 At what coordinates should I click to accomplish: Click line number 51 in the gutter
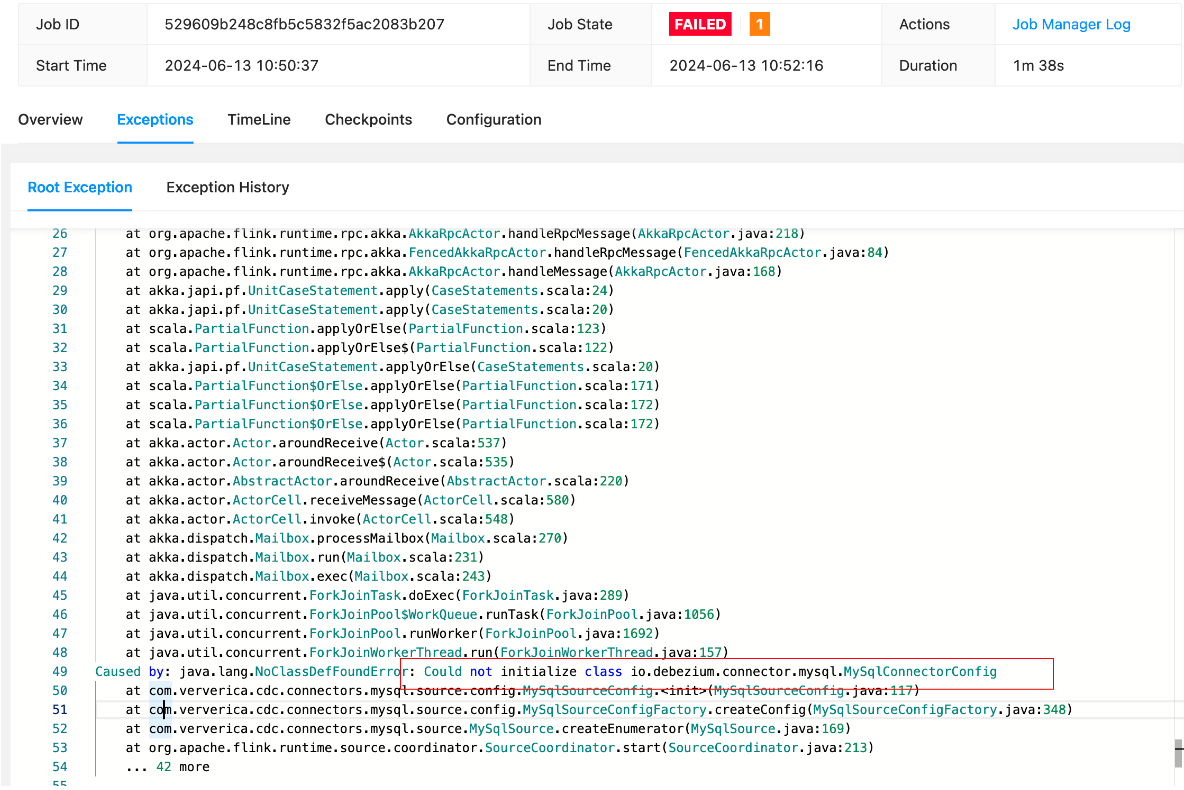(x=60, y=710)
